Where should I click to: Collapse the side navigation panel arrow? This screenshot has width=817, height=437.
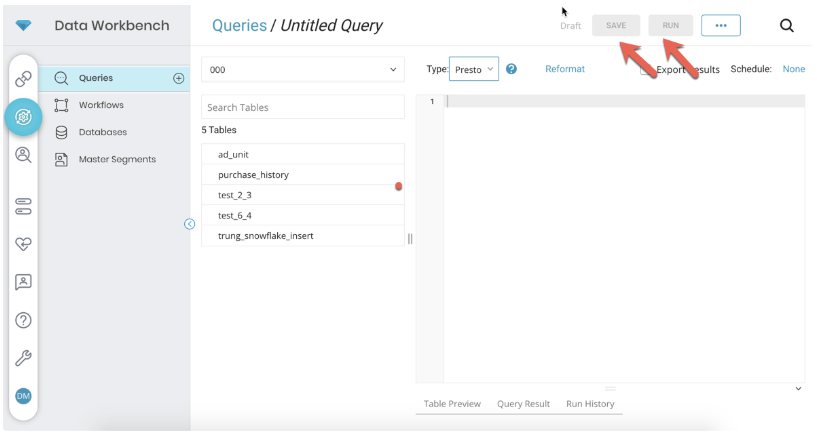[189, 224]
